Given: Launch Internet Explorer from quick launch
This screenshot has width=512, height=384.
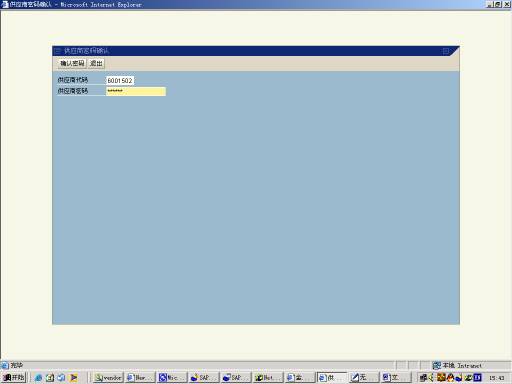Looking at the screenshot, I should 38,378.
